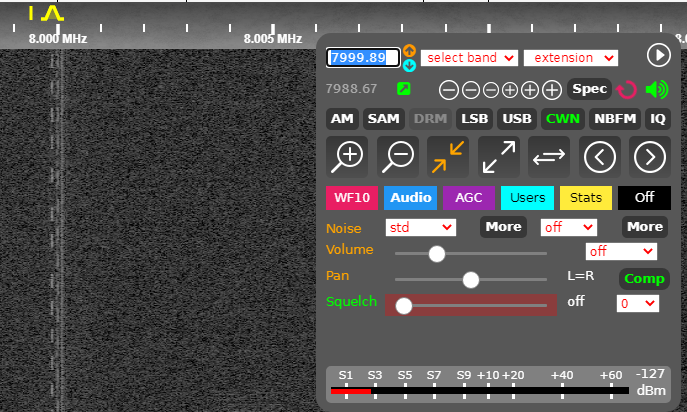Open the squelch 0 value dropdown
687x412 pixels.
pos(638,303)
